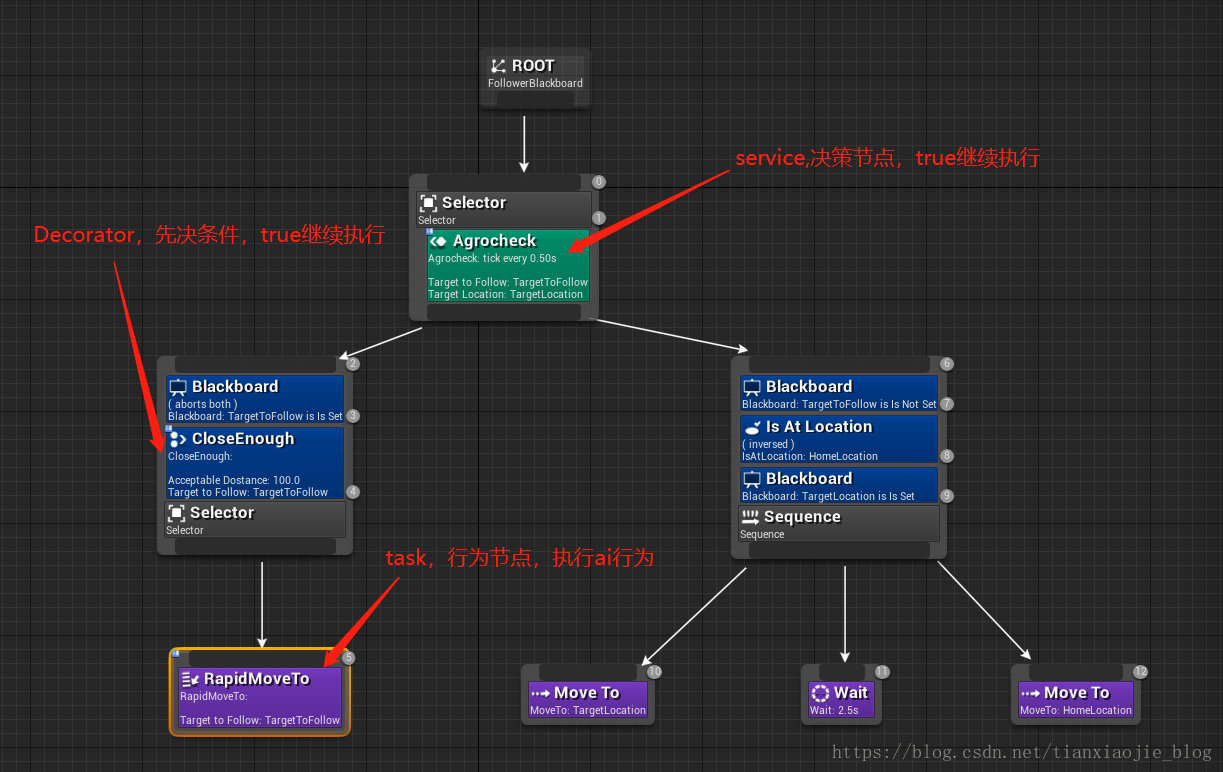Click "IsAtLocation: HomeLocation" text
This screenshot has height=772, width=1223.
point(810,456)
